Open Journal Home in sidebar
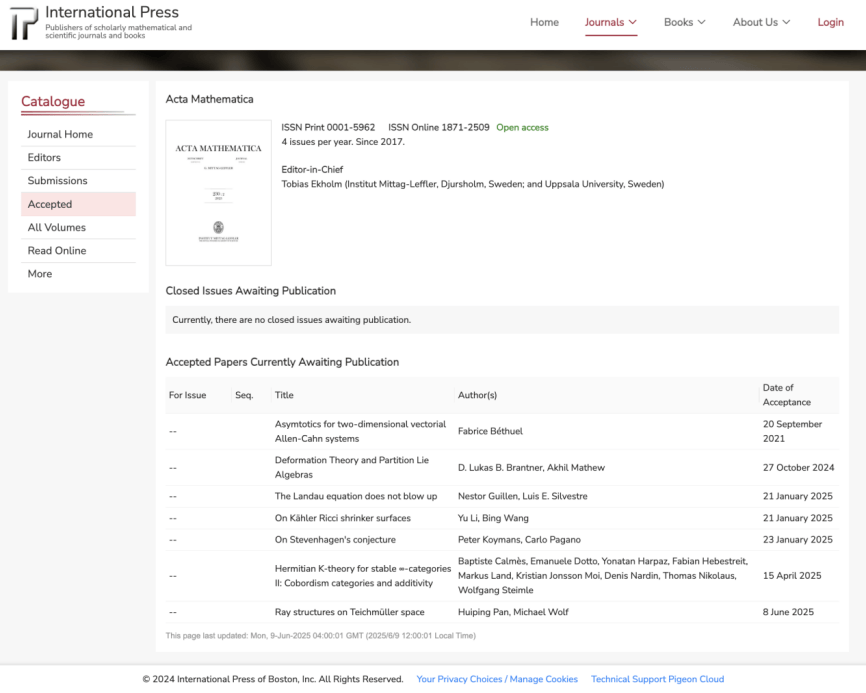866x693 pixels. 60,134
